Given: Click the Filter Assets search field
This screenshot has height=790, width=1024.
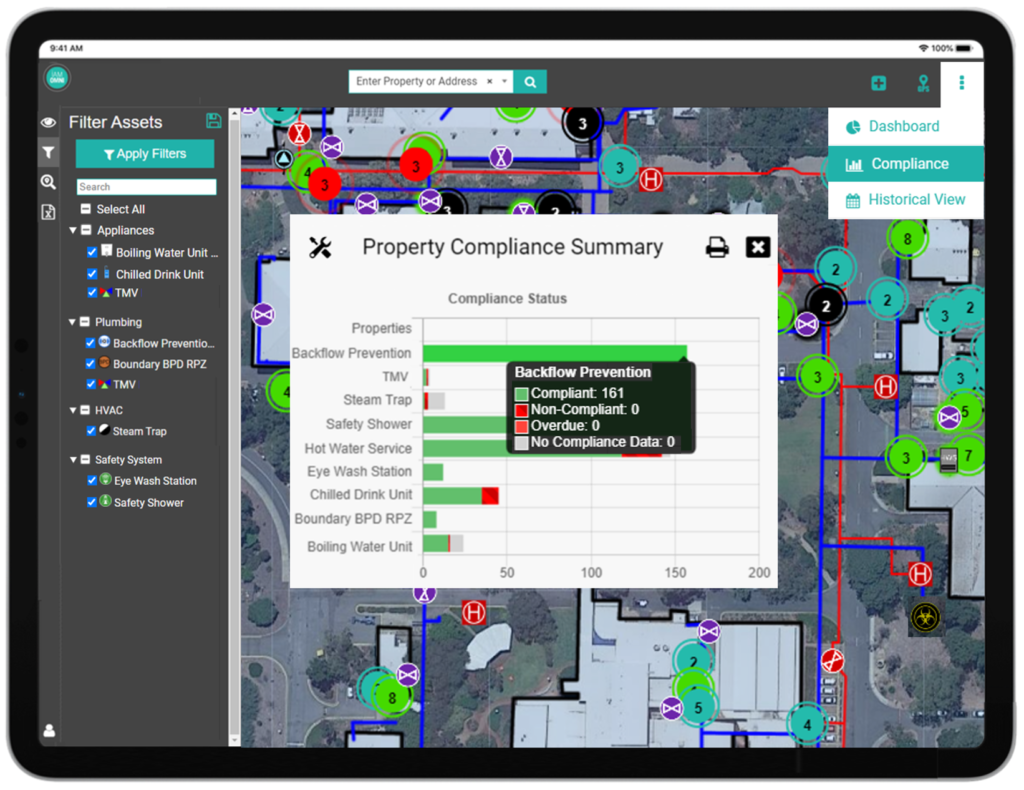Looking at the screenshot, I should 146,187.
